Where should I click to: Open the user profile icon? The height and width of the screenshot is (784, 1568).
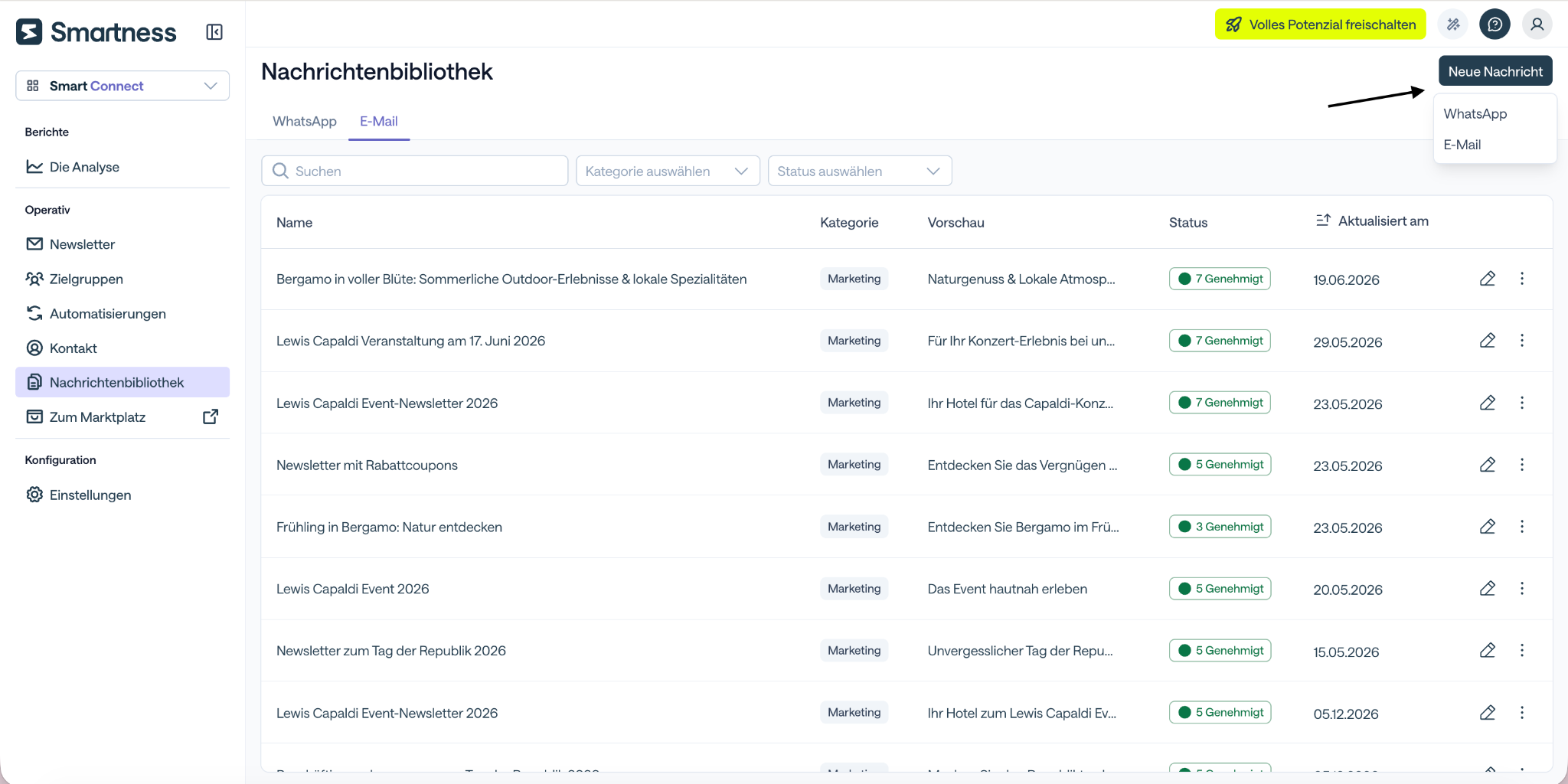tap(1537, 24)
